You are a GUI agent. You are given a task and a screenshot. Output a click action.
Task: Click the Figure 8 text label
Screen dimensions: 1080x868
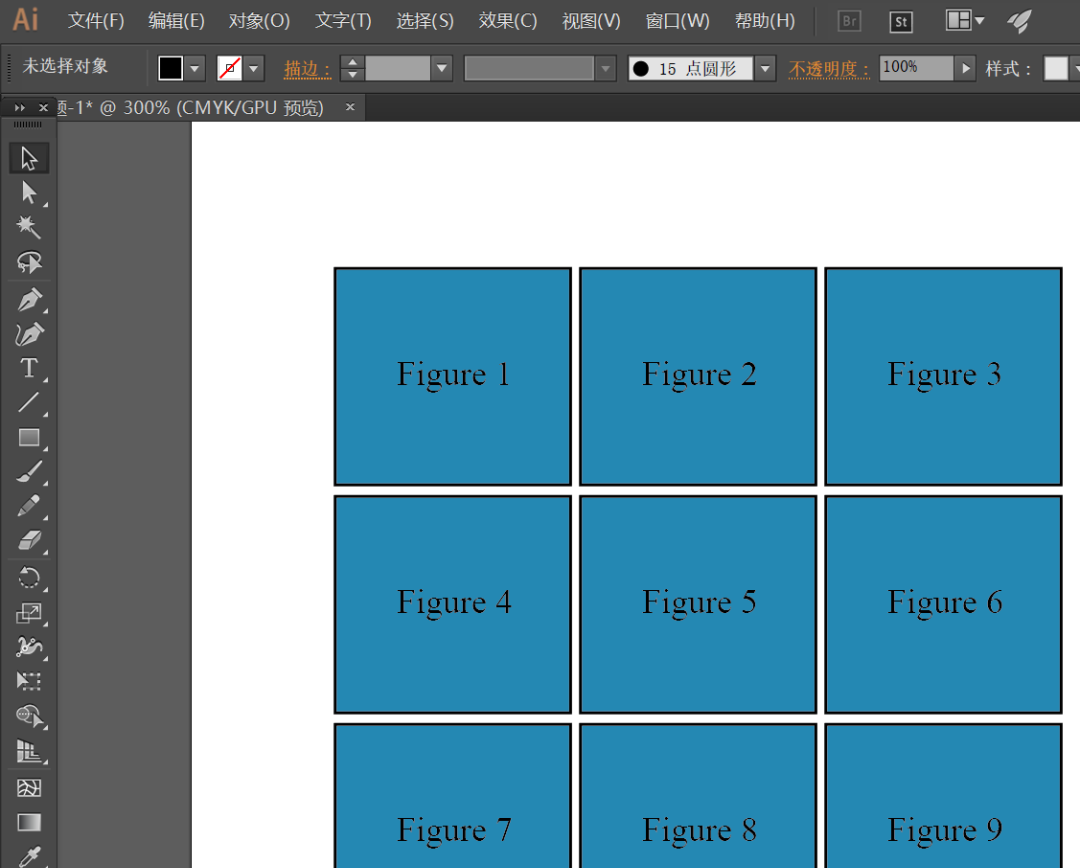click(x=699, y=831)
